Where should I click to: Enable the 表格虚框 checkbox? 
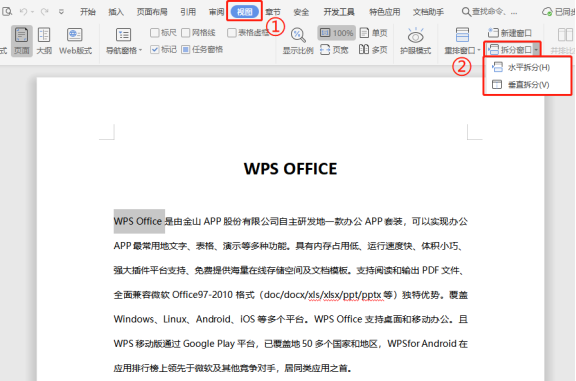[231, 33]
